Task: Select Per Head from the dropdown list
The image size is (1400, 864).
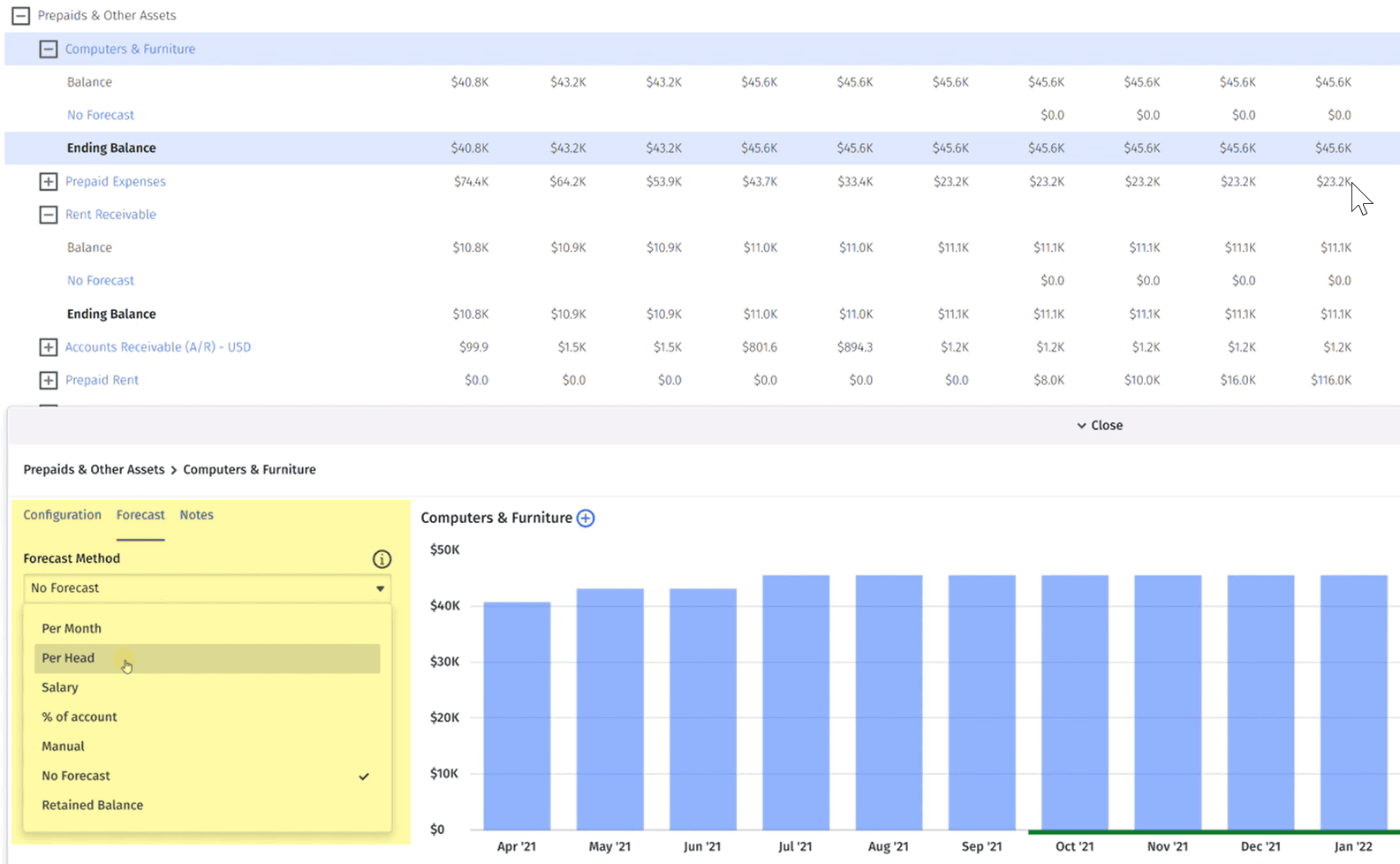Action: click(68, 658)
